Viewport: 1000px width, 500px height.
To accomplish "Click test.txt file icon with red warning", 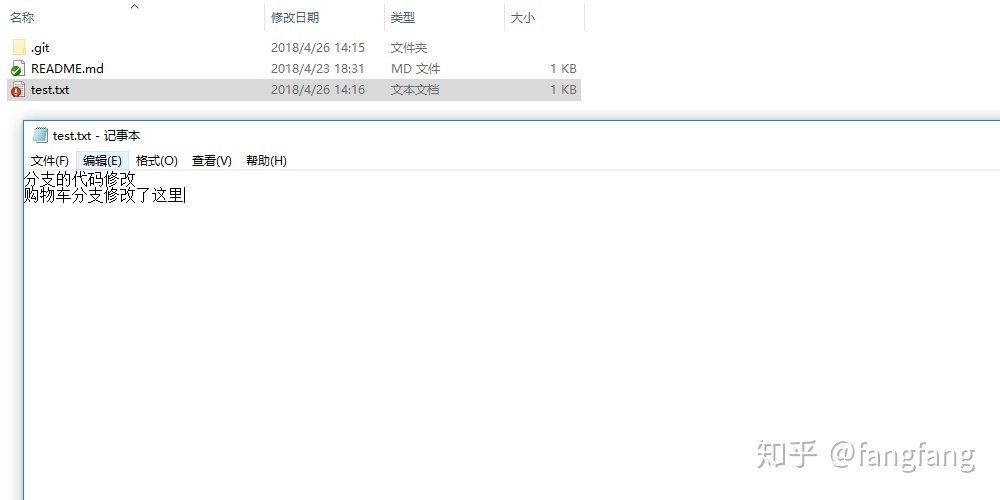I will 18,90.
